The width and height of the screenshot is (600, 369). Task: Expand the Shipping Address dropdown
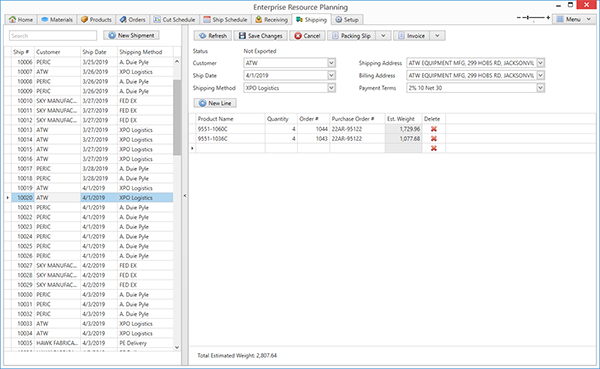(540, 63)
